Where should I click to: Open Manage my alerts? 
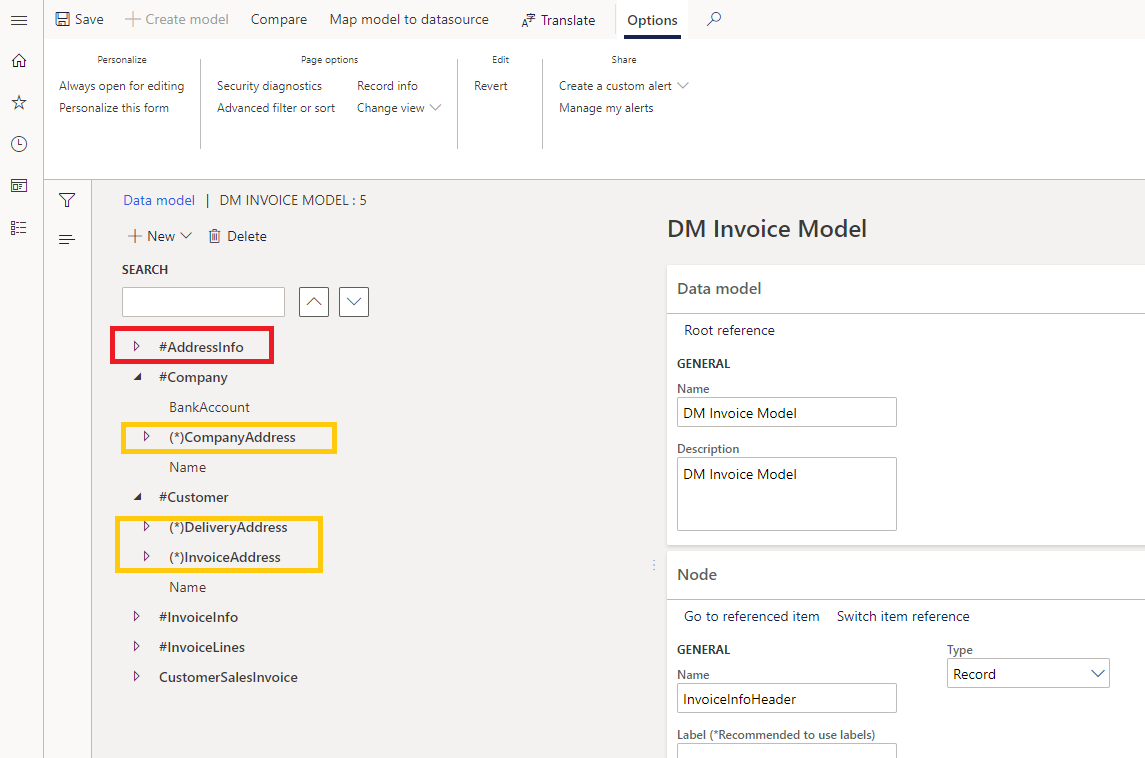pos(604,107)
